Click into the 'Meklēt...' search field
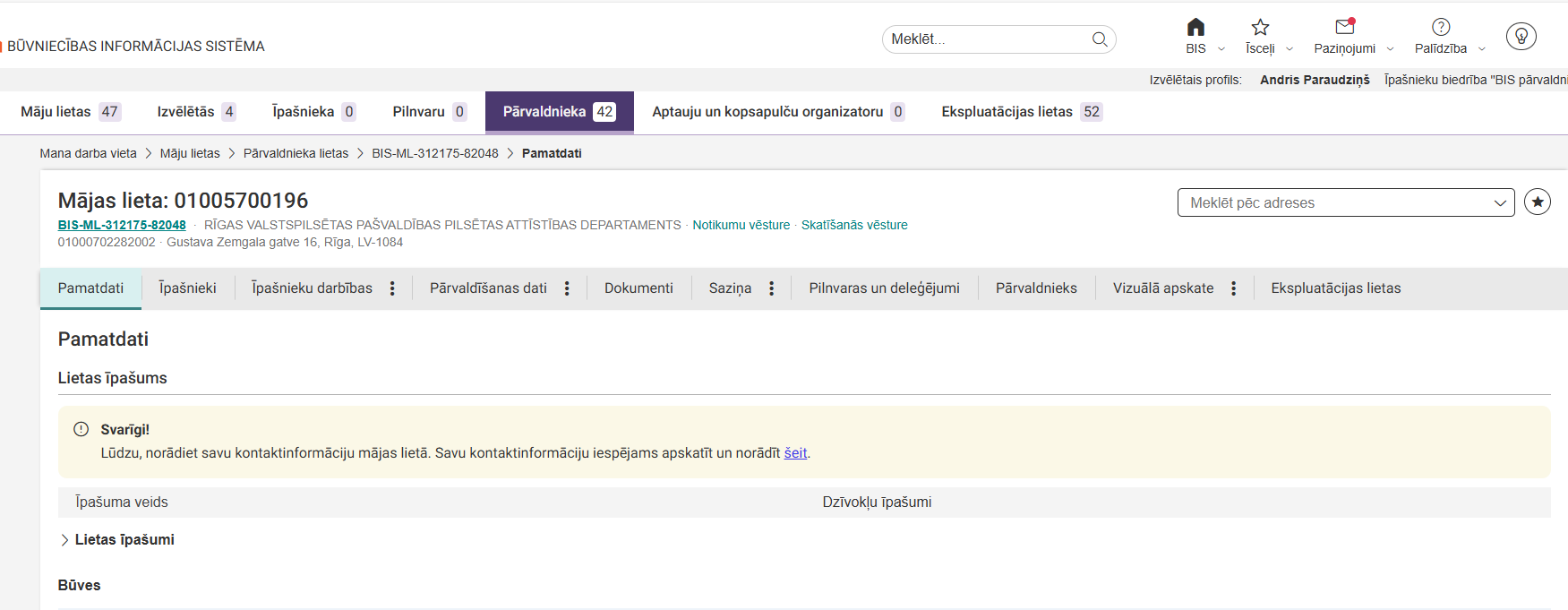 [x=985, y=39]
